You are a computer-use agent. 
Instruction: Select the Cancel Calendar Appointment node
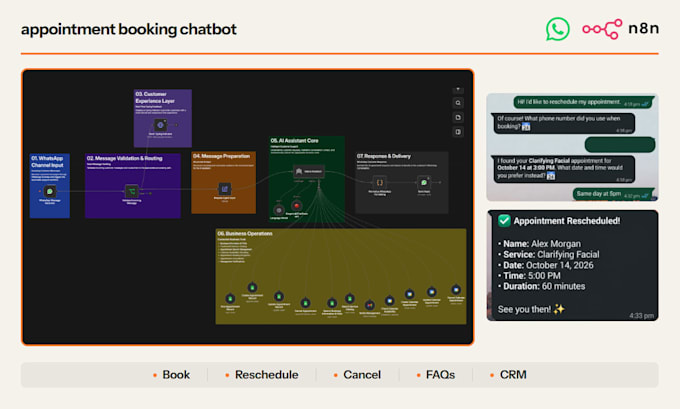pos(456,290)
